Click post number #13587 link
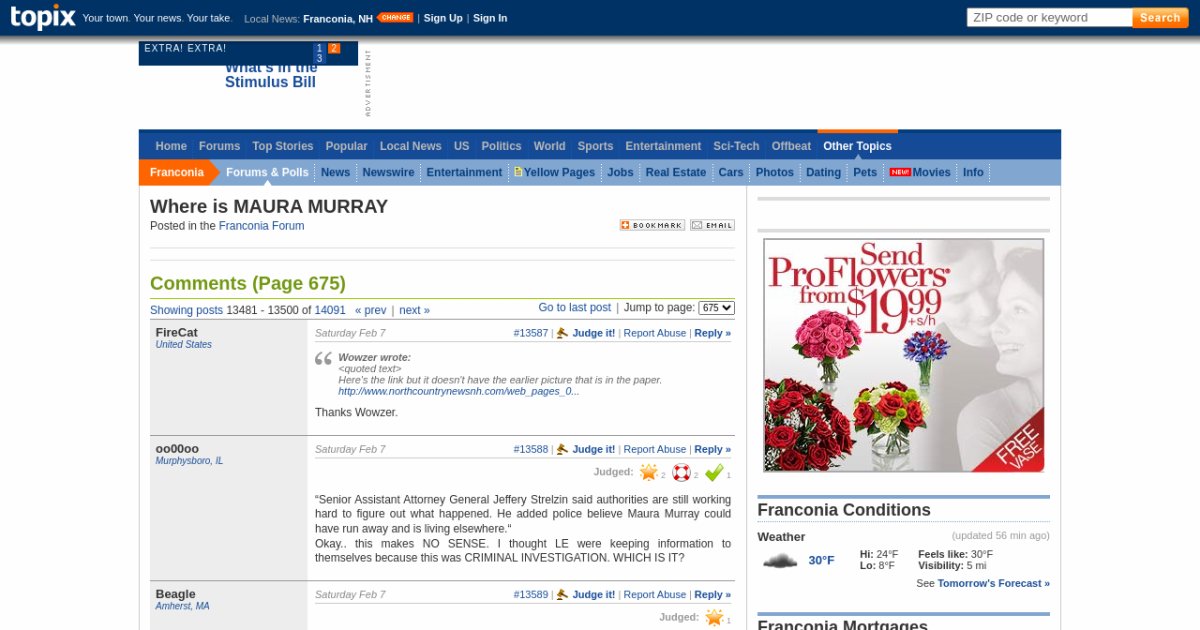 [x=531, y=333]
